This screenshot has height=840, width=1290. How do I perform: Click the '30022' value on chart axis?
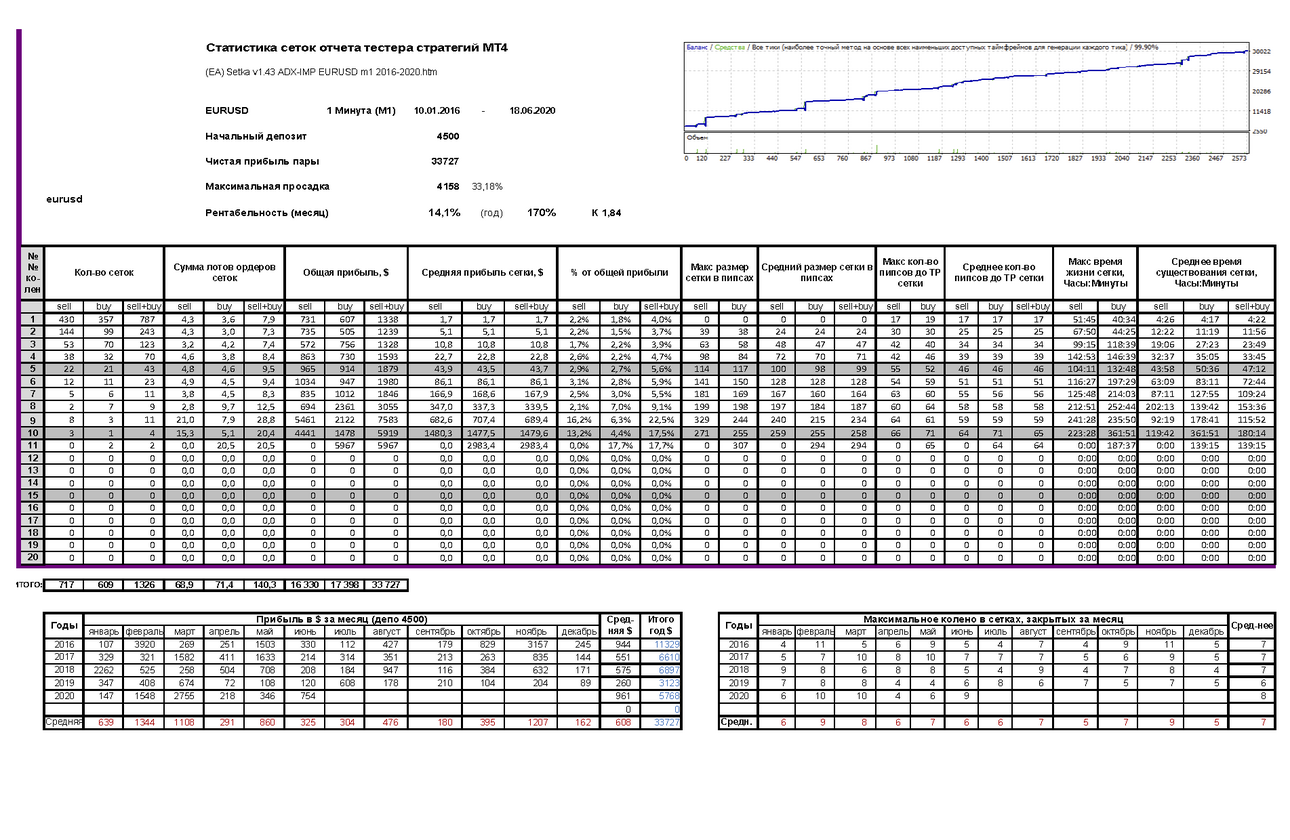point(1261,51)
